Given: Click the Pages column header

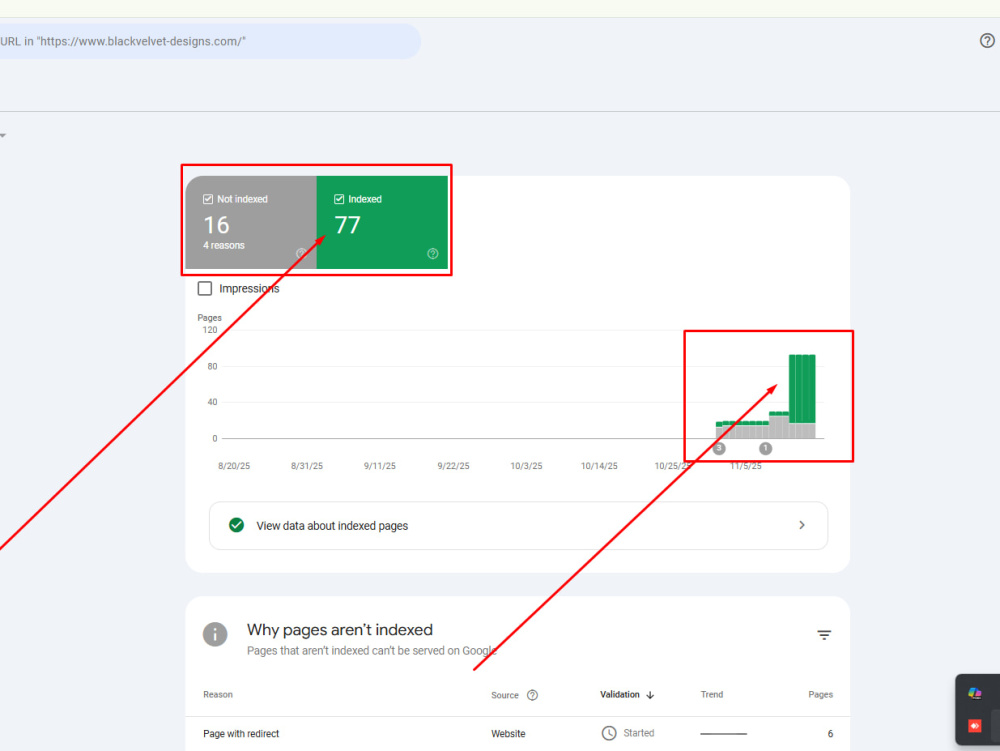Looking at the screenshot, I should coord(820,694).
